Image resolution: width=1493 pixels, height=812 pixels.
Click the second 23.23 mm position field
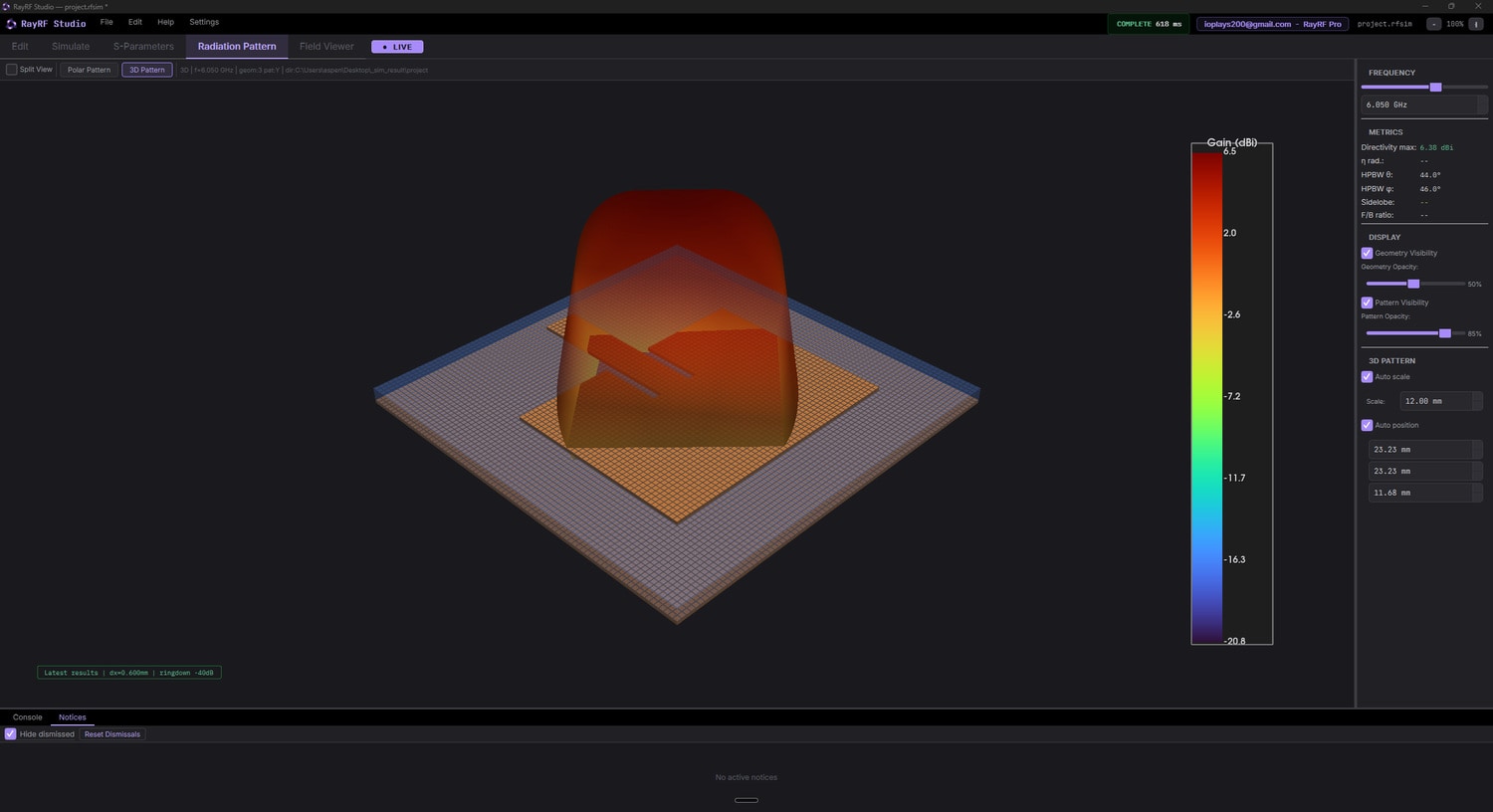pyautogui.click(x=1425, y=472)
